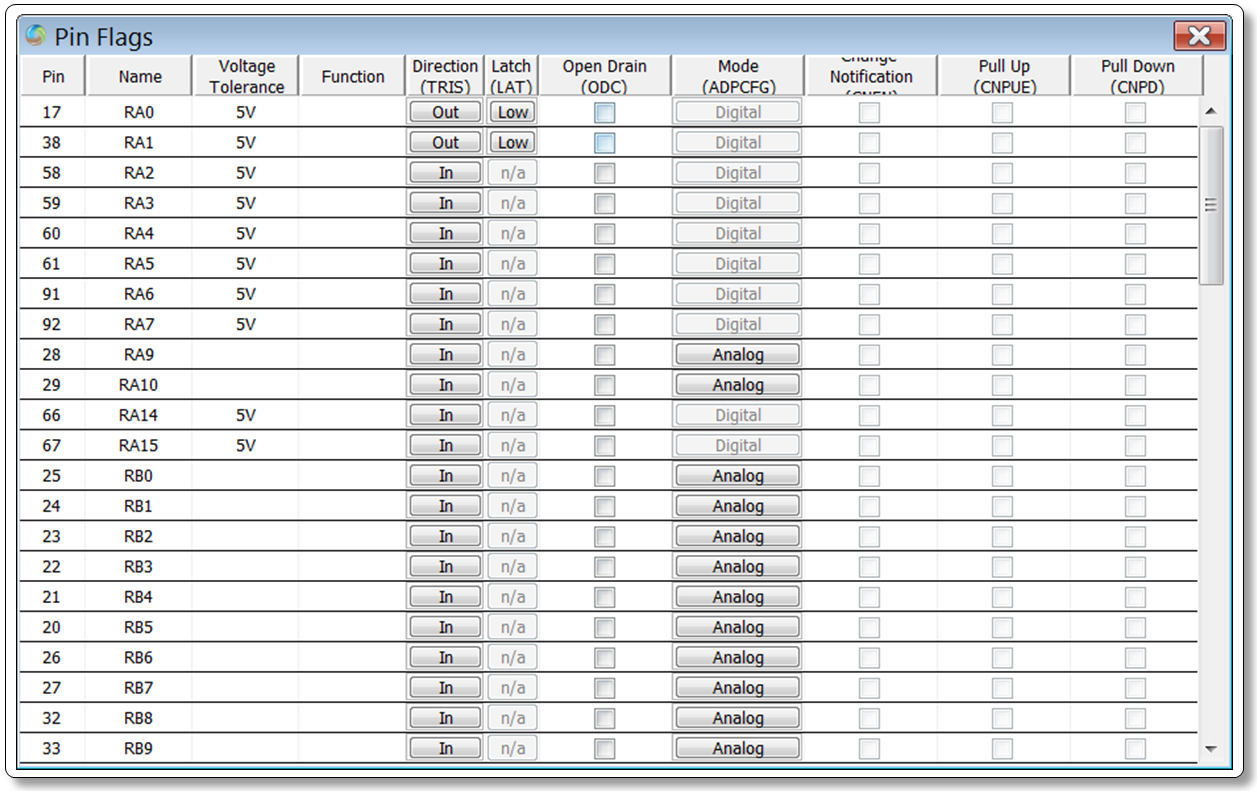Select the RA14 name cell
This screenshot has width=1257, height=791.
(140, 415)
